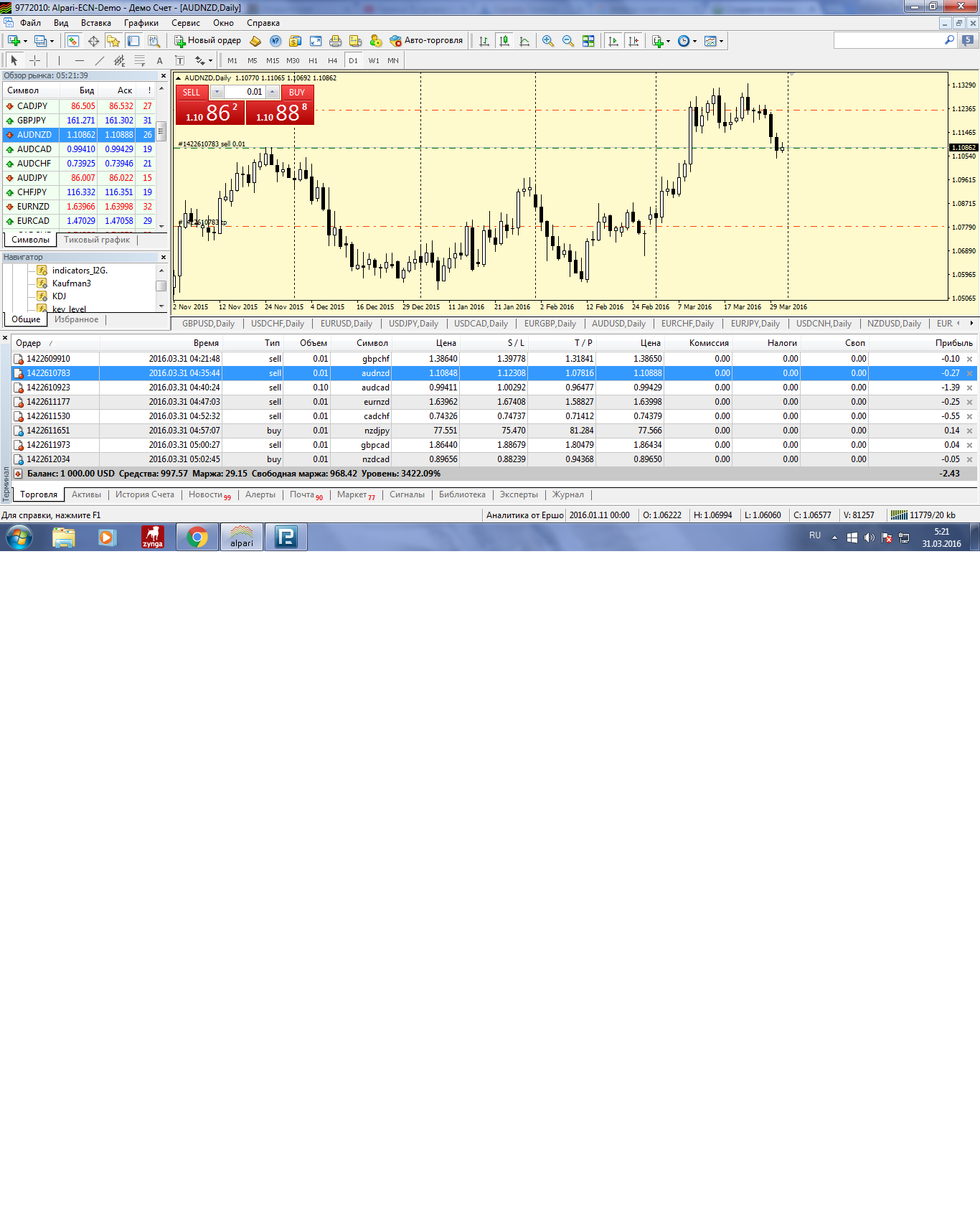Click the trade volume input field
Viewport: 980px width, 1220px height.
pos(245,93)
